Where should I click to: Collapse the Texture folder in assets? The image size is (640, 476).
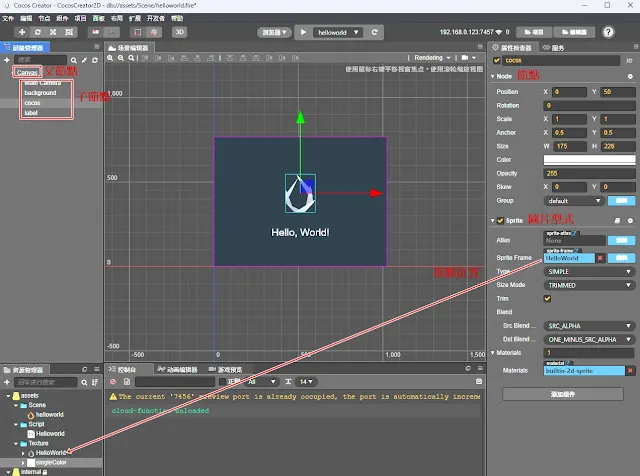coord(16,442)
